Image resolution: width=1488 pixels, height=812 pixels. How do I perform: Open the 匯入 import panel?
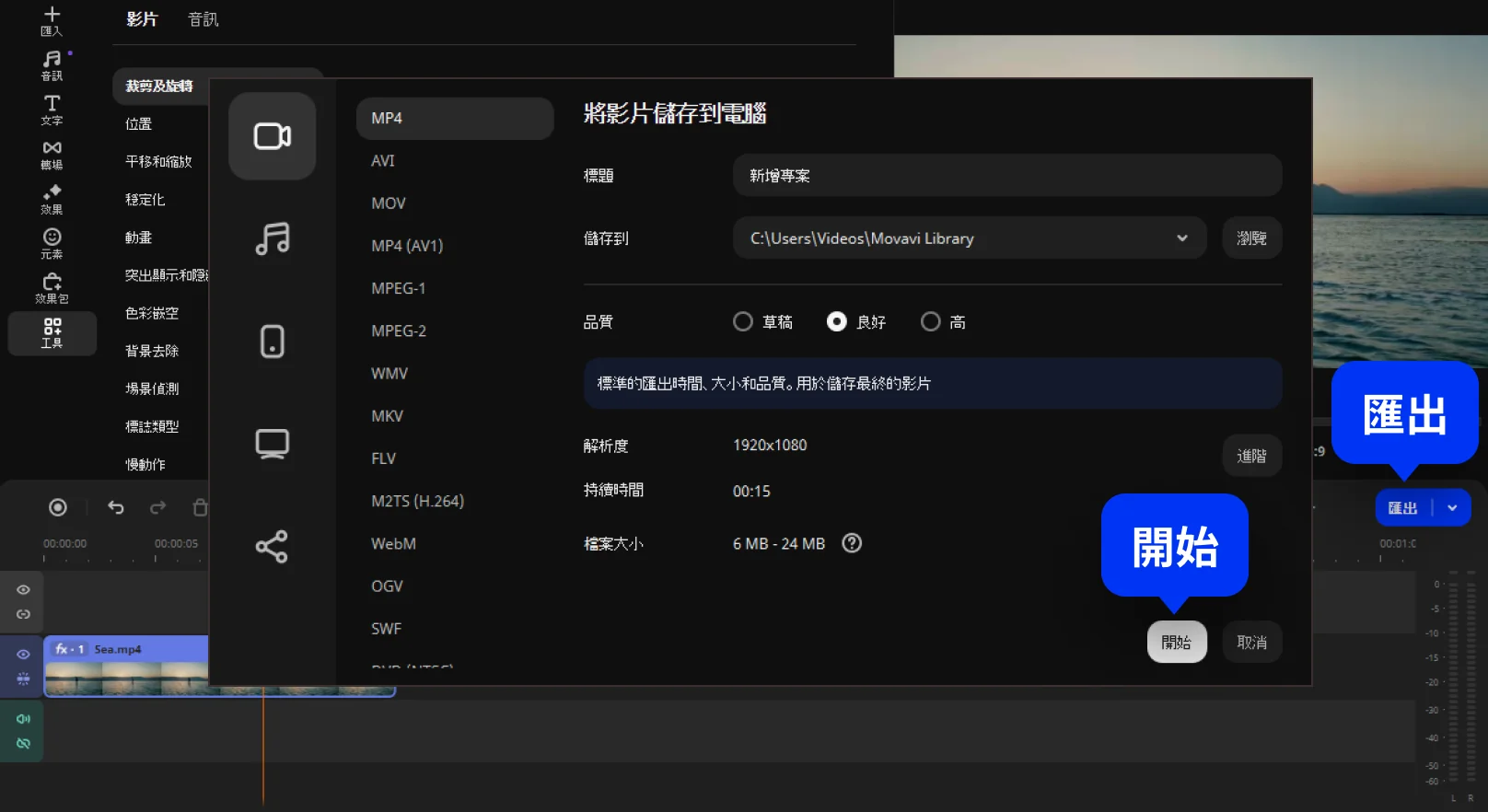52,20
